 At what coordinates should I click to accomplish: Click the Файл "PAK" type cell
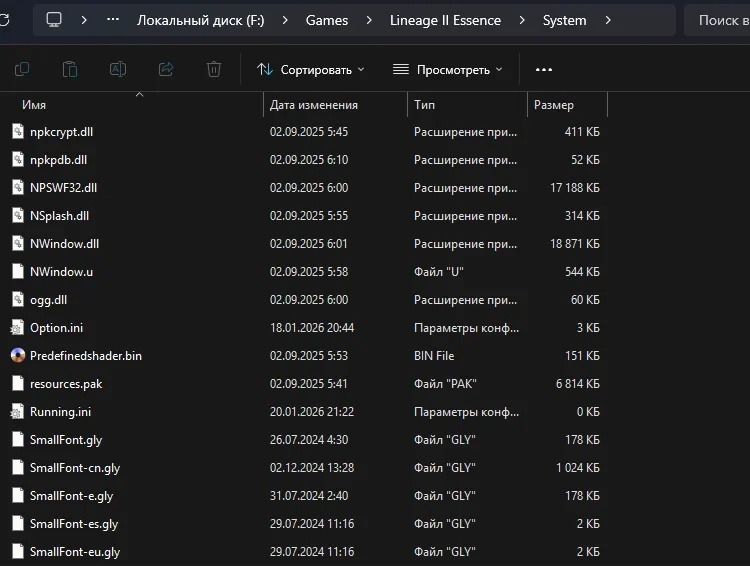tap(445, 384)
